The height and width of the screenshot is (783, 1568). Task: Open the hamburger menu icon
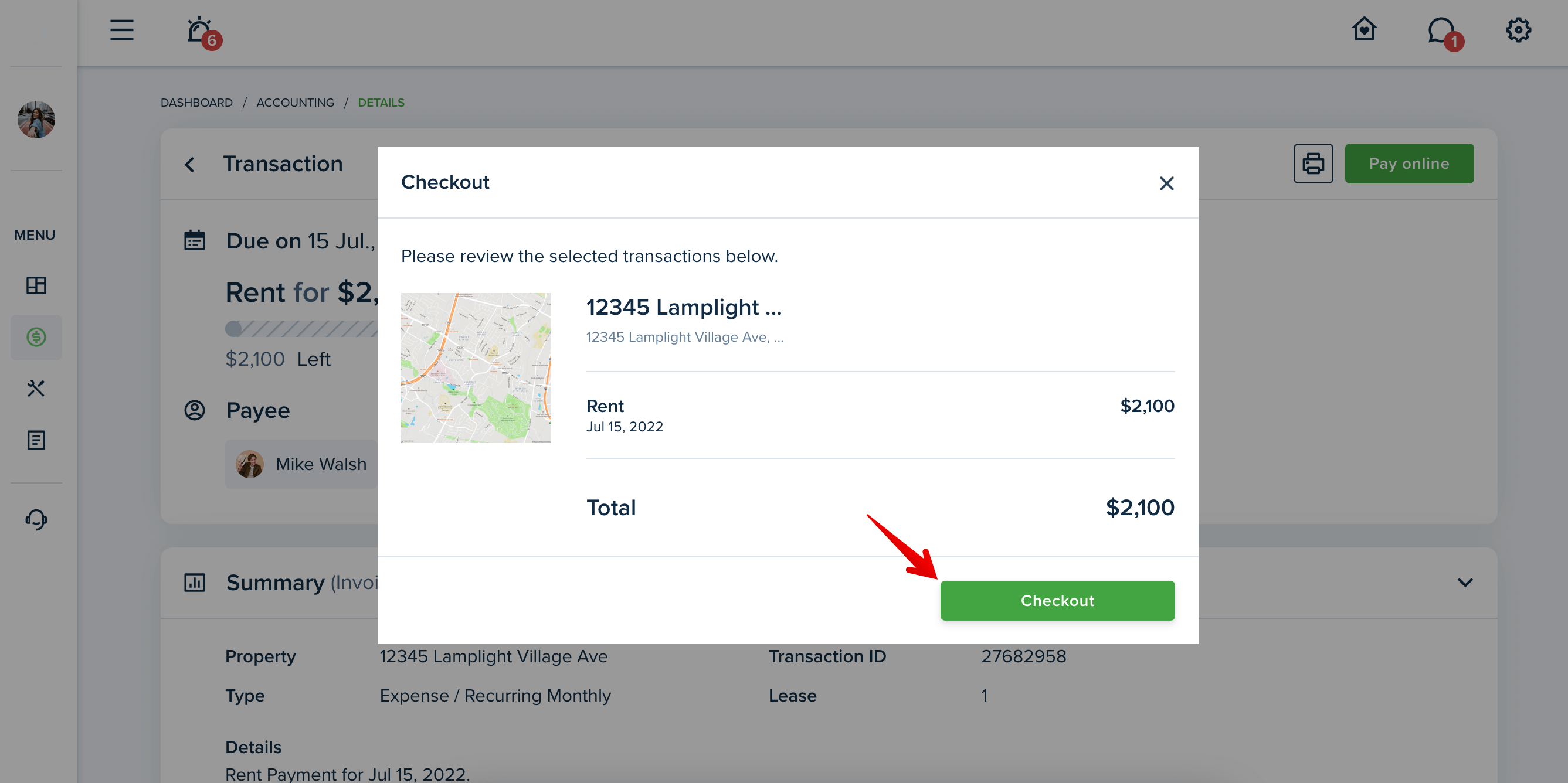[x=122, y=30]
